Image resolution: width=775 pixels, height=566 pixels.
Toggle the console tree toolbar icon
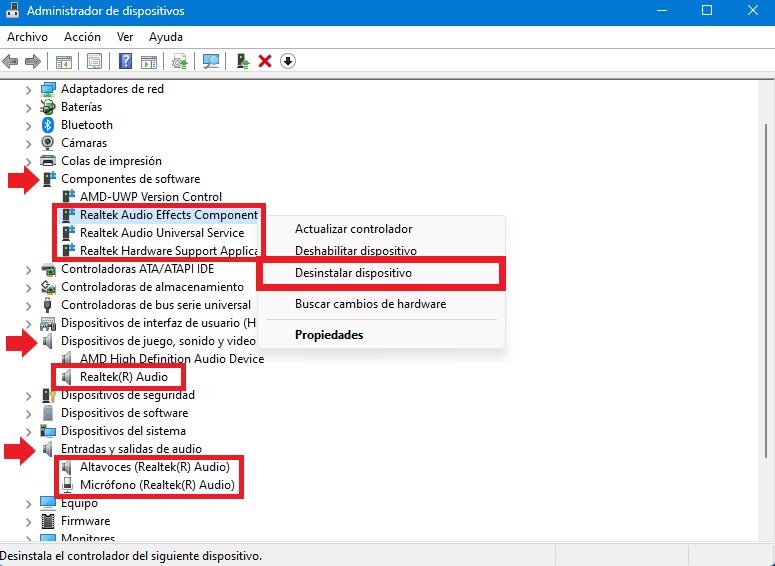coord(64,62)
